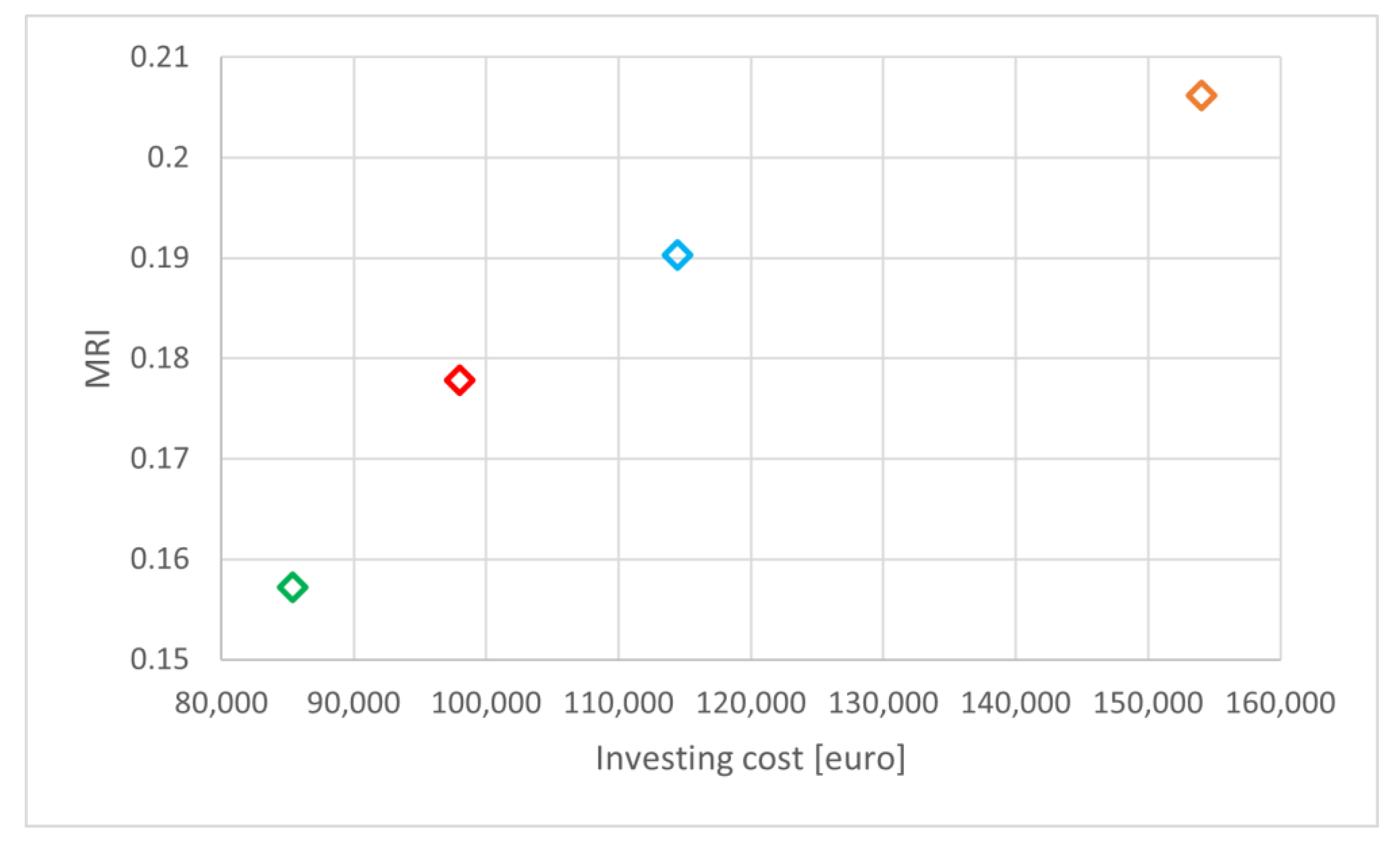The height and width of the screenshot is (842, 1400).
Task: Select the 130,000 x-axis label
Action: click(x=883, y=703)
